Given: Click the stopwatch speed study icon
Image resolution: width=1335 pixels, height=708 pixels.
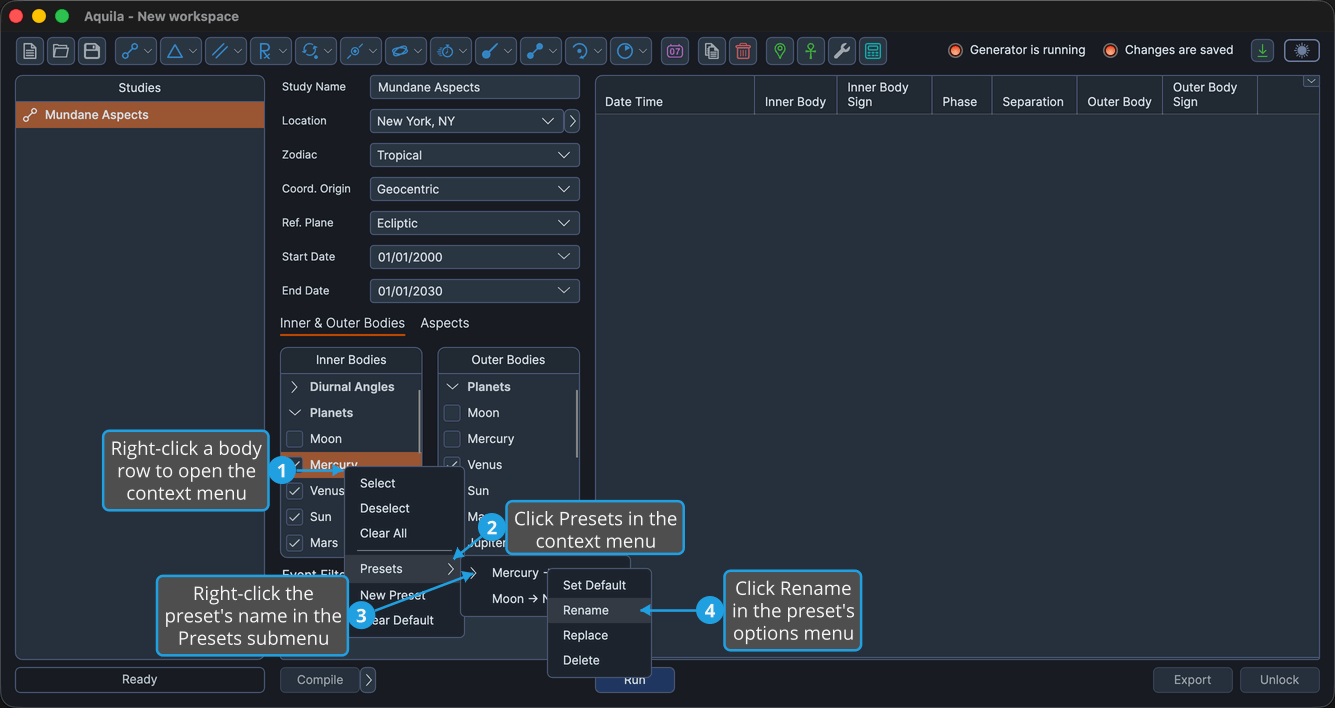Looking at the screenshot, I should (451, 51).
